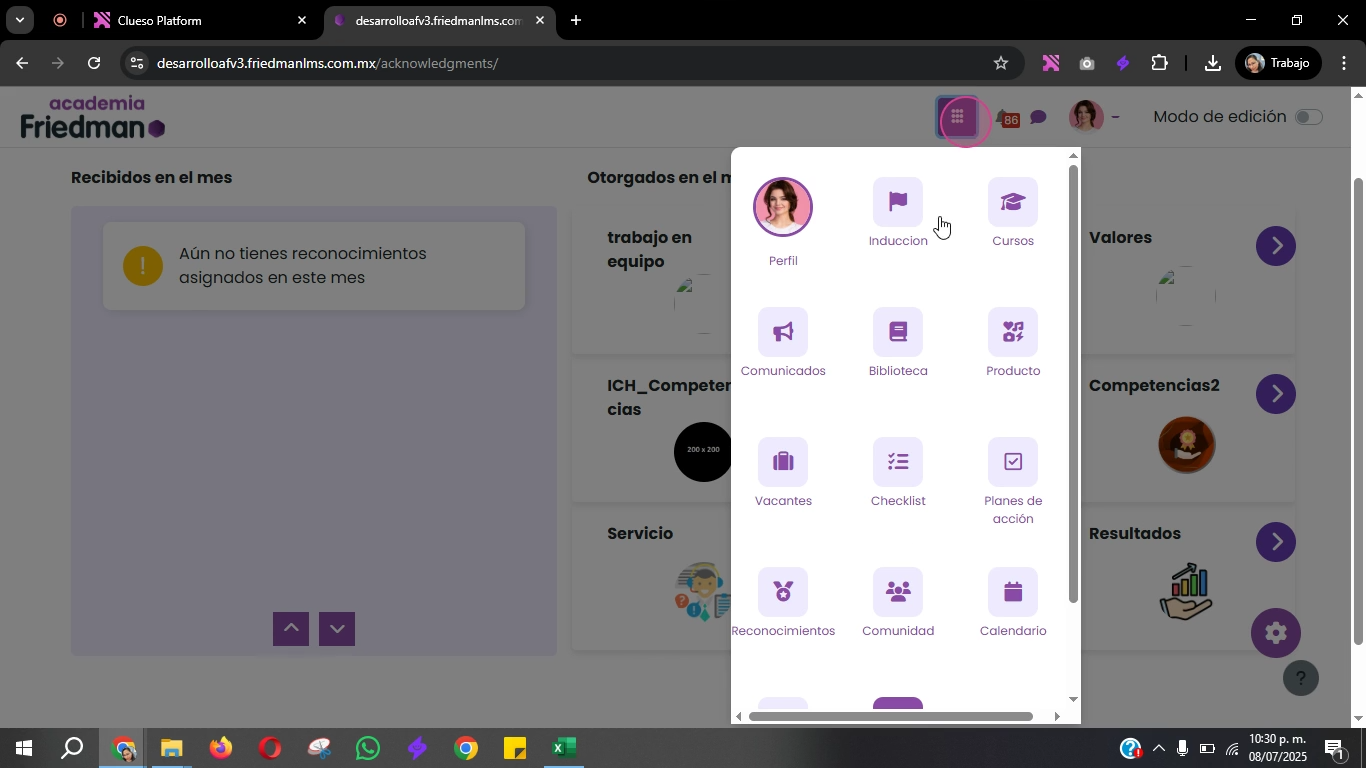This screenshot has height=768, width=1366.
Task: Open the Comunidad people icon
Action: click(897, 592)
